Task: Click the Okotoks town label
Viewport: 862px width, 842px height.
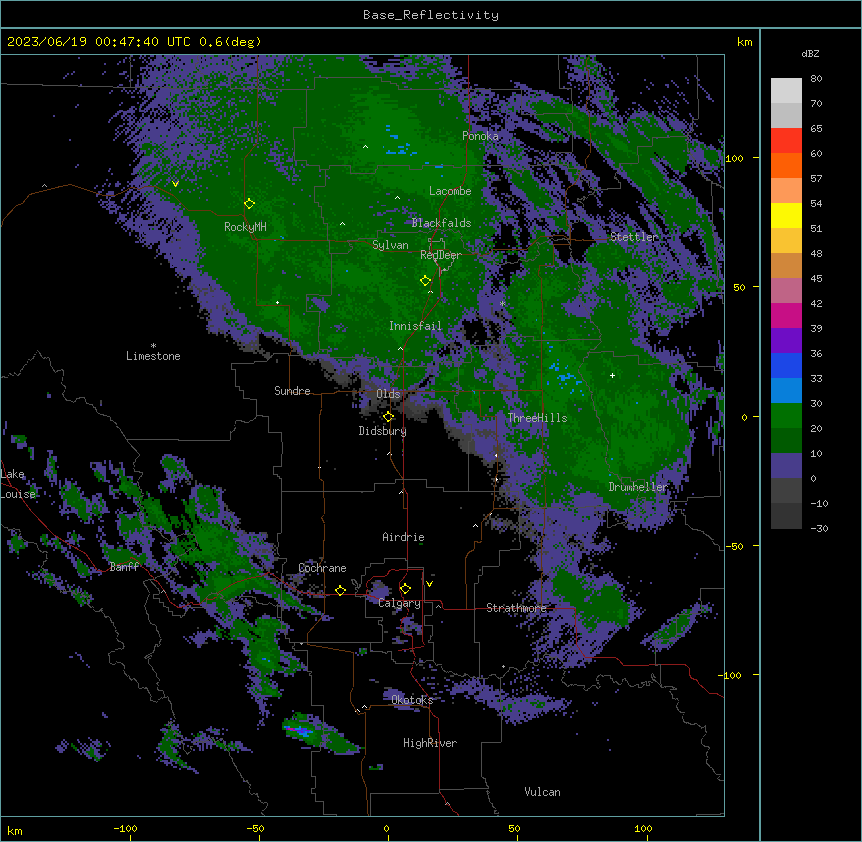Action: coord(412,700)
